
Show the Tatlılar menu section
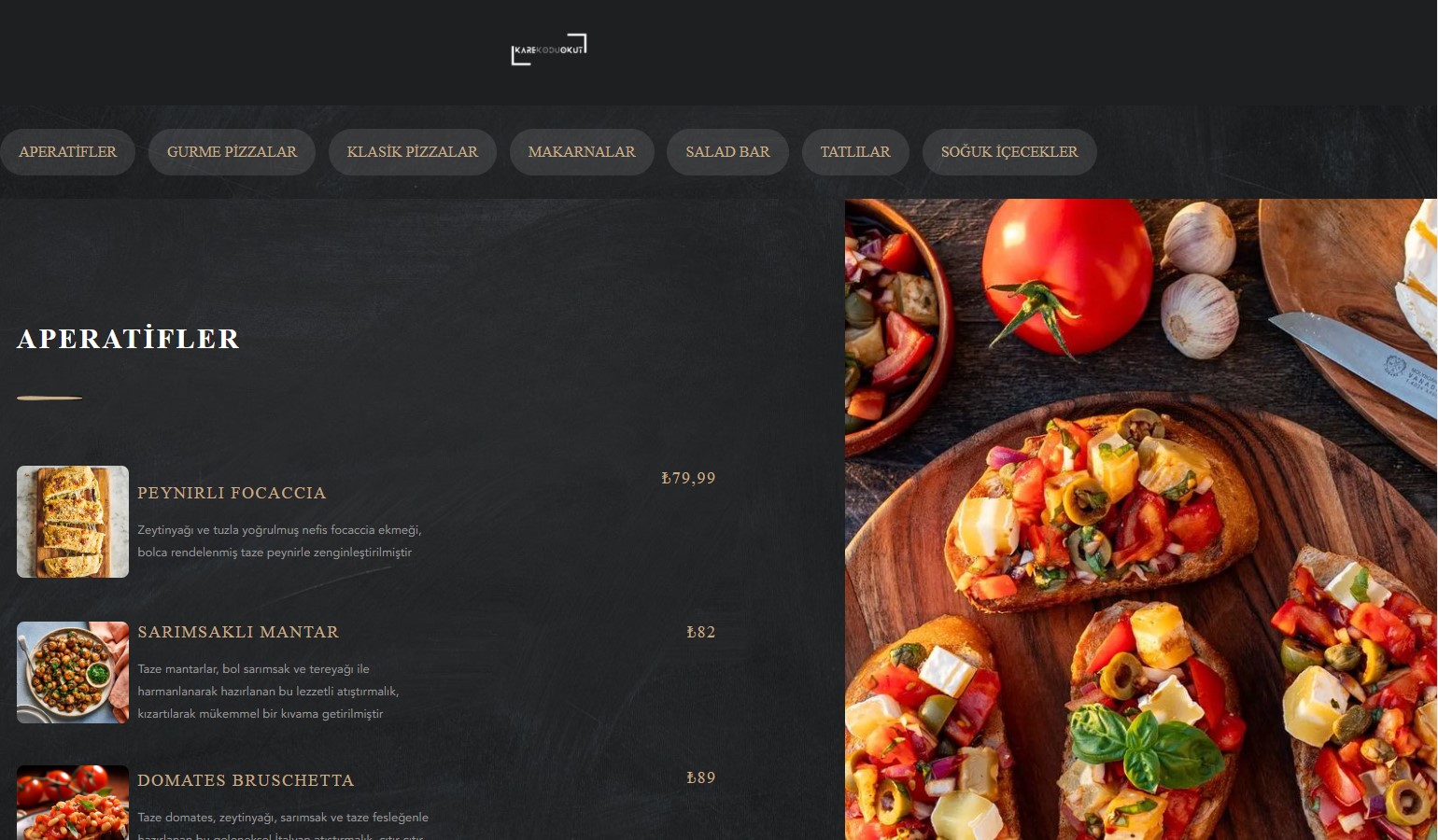tap(855, 152)
